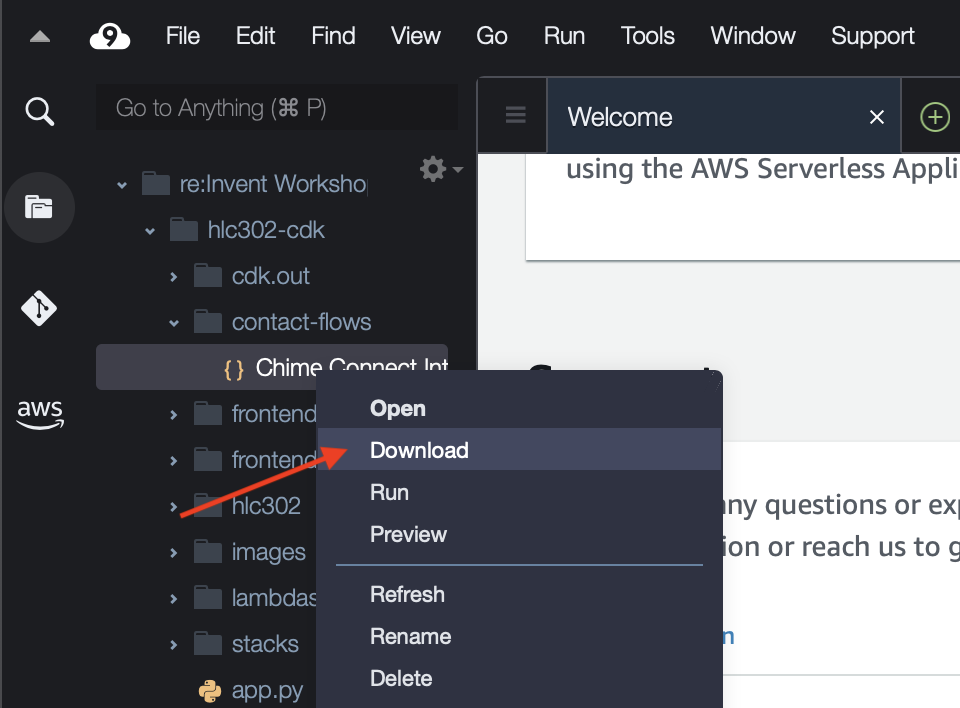Close the Welcome tab
The image size is (960, 708).
pos(877,117)
